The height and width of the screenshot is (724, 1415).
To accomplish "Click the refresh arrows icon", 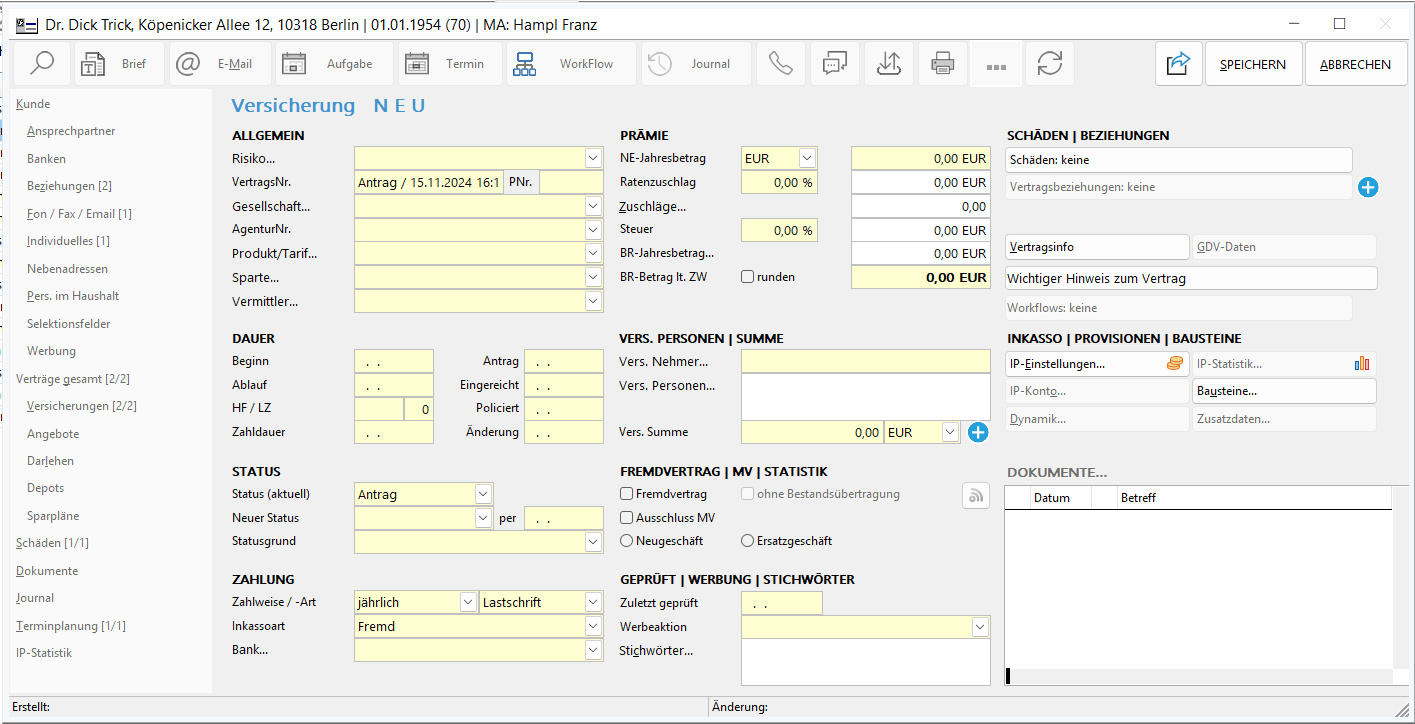I will click(x=1049, y=64).
